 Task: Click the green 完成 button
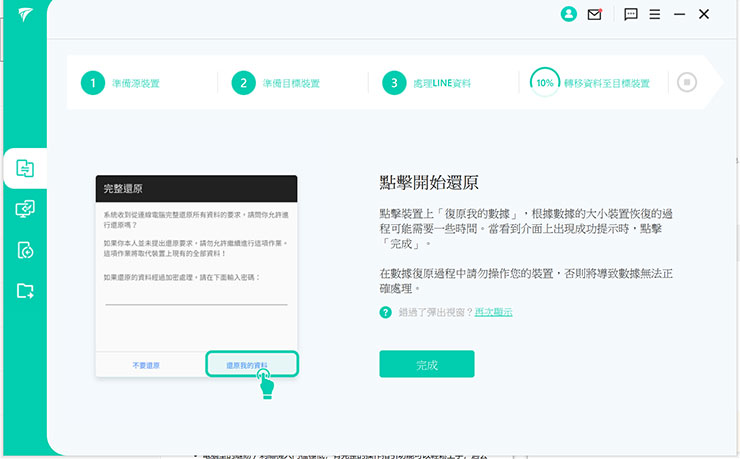click(427, 364)
